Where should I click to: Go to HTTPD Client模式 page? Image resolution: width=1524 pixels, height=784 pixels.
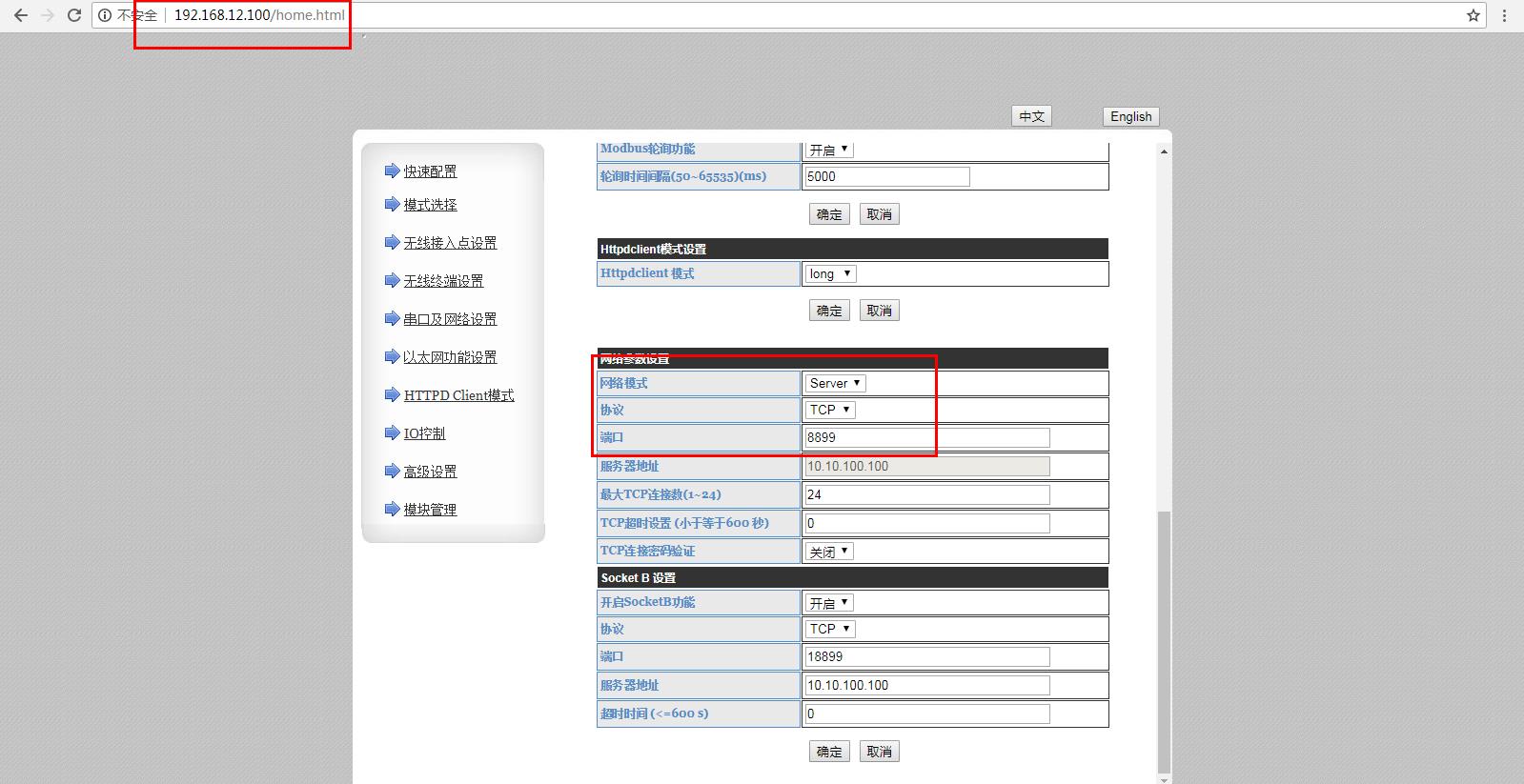click(458, 395)
